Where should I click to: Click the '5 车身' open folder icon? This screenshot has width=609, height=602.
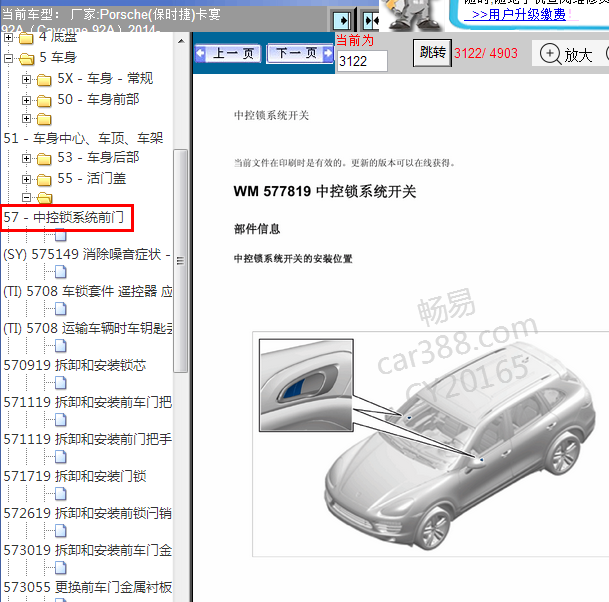(x=26, y=59)
